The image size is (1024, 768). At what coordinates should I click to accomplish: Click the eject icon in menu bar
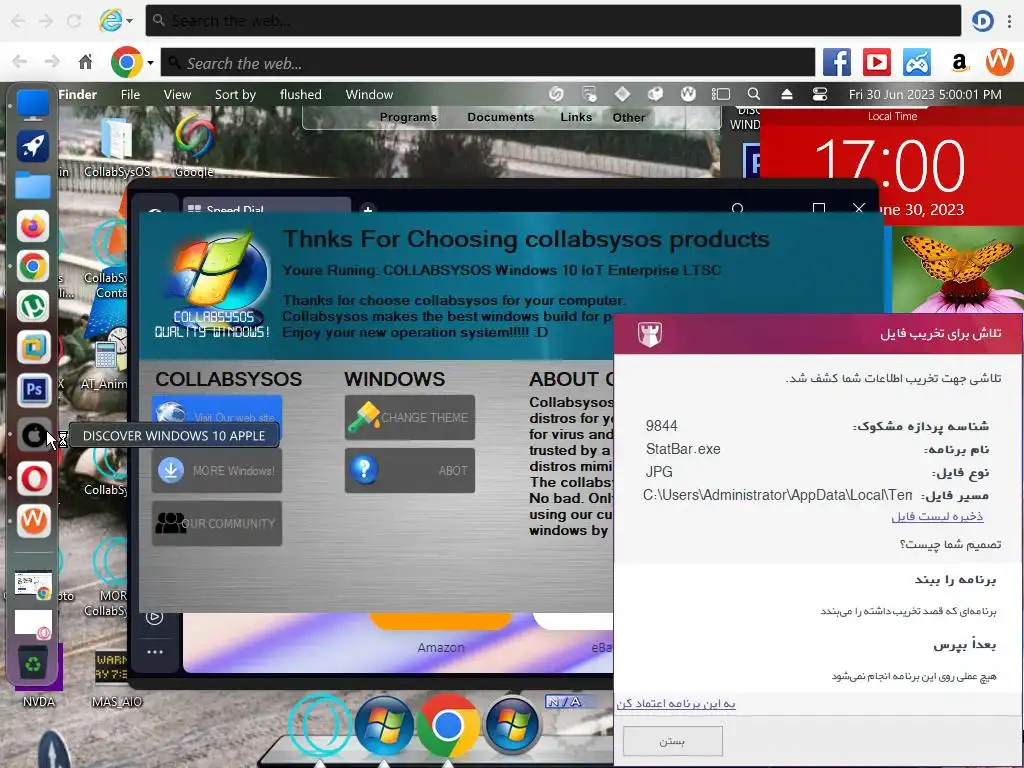pyautogui.click(x=787, y=94)
